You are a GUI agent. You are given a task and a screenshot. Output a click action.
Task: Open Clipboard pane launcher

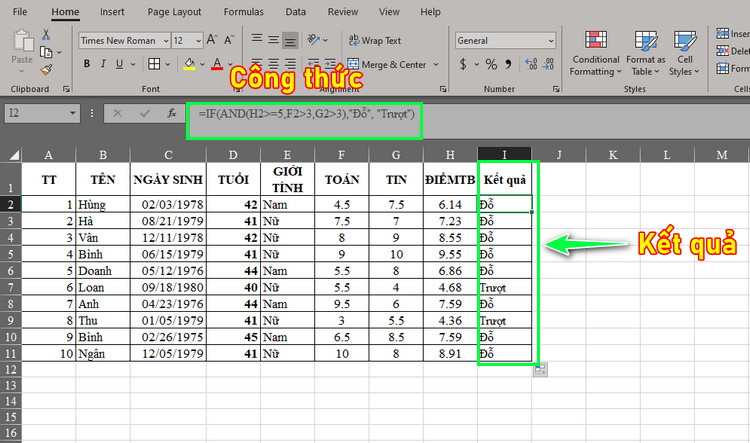[x=66, y=89]
